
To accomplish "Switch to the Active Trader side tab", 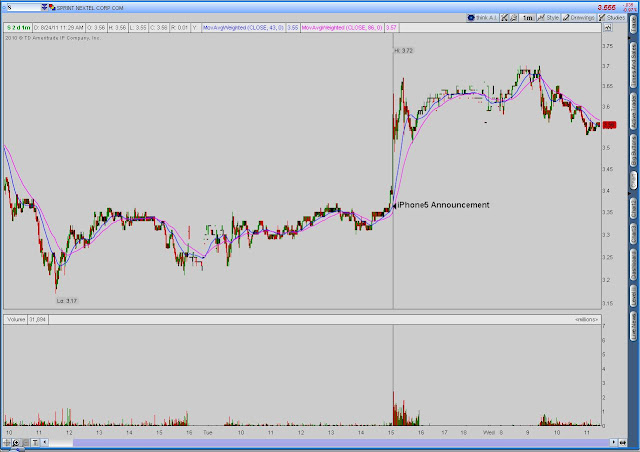I will 633,112.
